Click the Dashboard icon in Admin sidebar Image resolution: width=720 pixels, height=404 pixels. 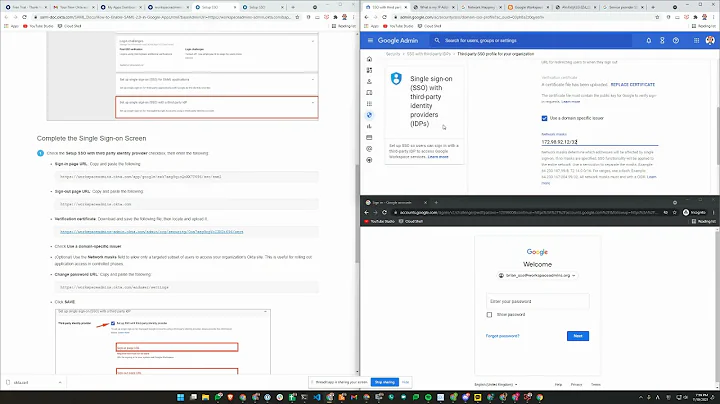click(369, 70)
